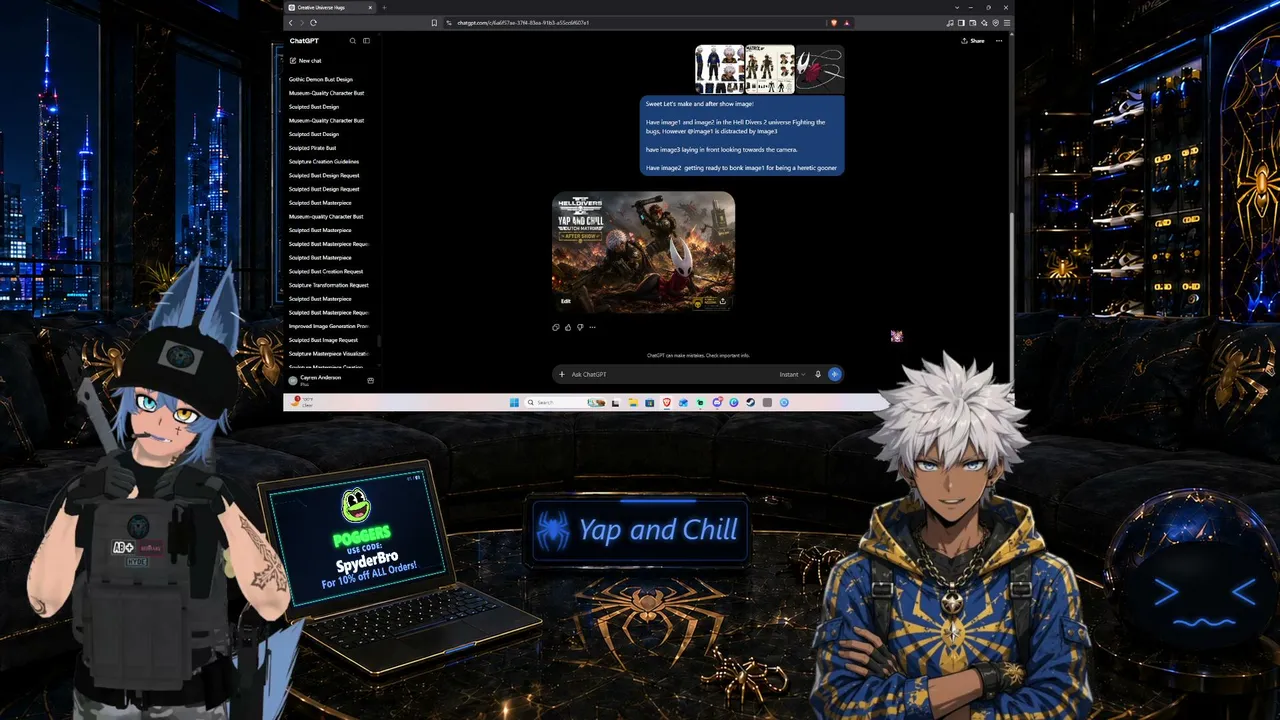The width and height of the screenshot is (1280, 720).
Task: Open the Leo AI sparkle icon
Action: [984, 23]
